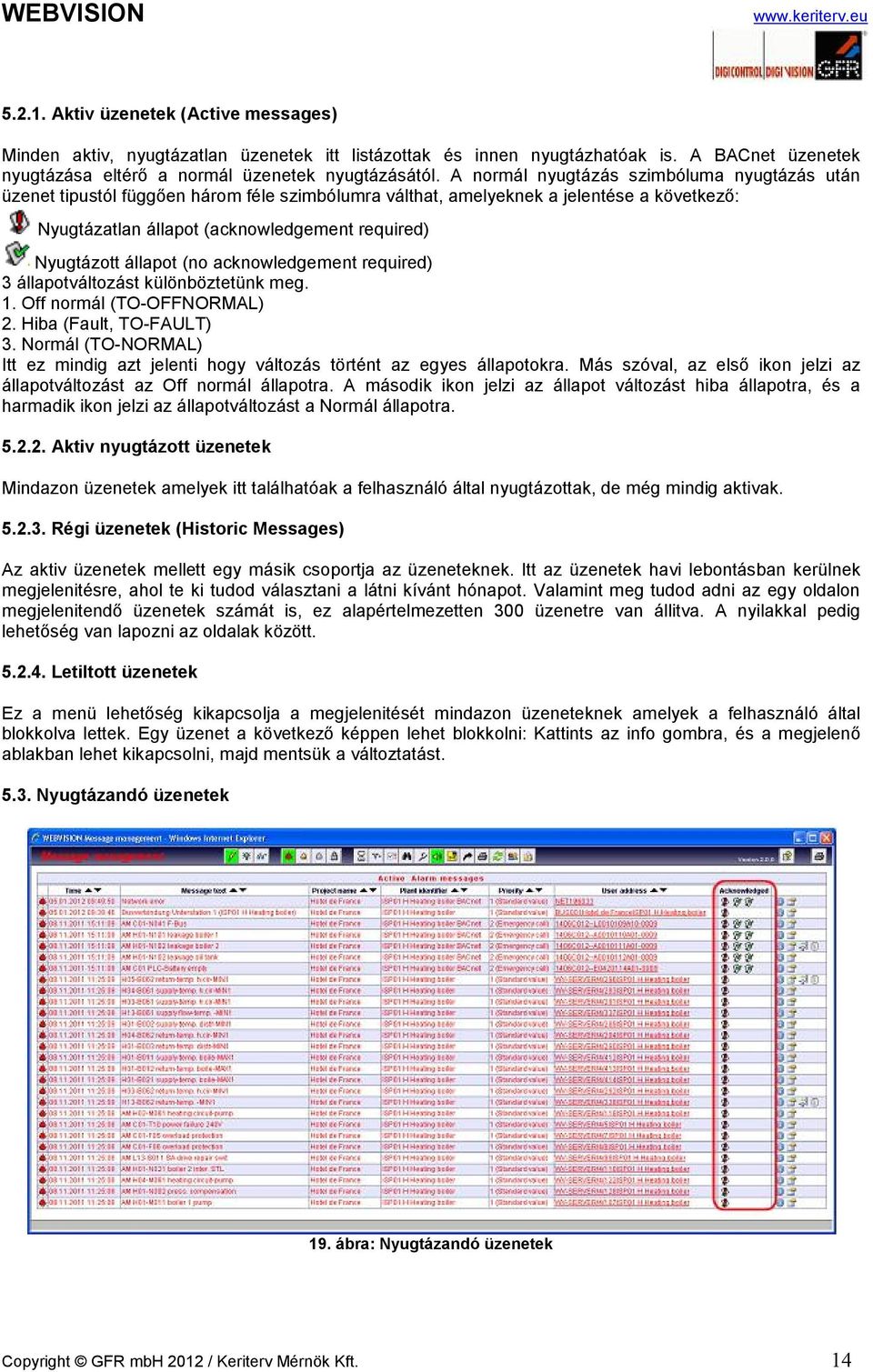Click heading 5.2.4. Letiltott üzenetek
873x1372 pixels.
pyautogui.click(x=100, y=672)
